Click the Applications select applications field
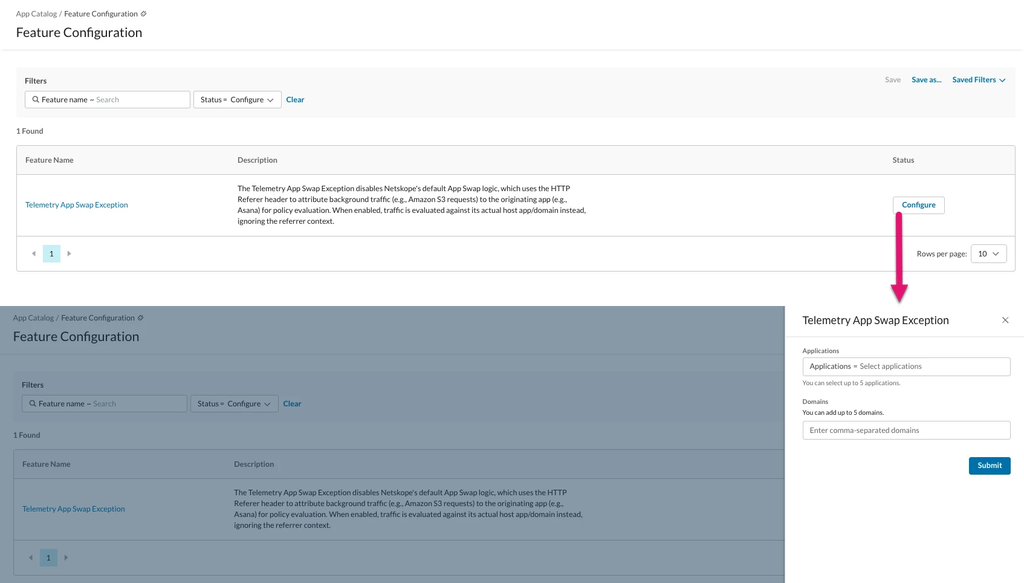This screenshot has height=583, width=1024. coord(906,366)
